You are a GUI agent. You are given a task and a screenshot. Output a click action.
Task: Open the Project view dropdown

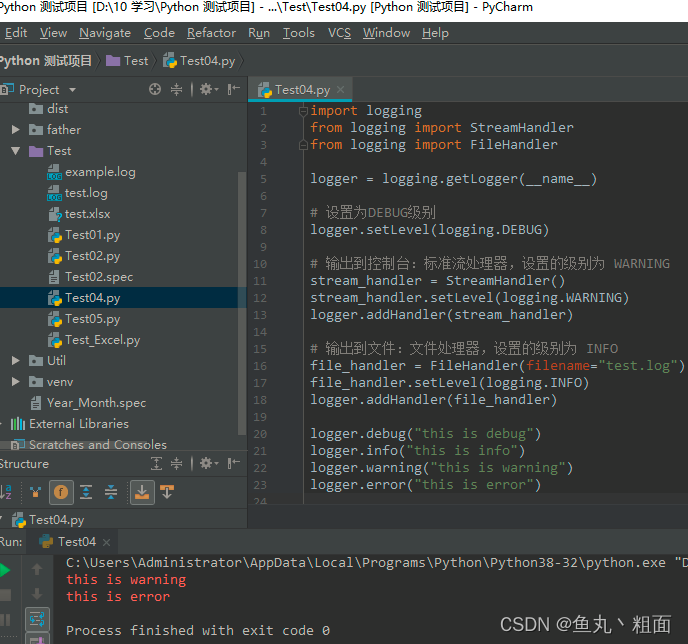point(72,90)
